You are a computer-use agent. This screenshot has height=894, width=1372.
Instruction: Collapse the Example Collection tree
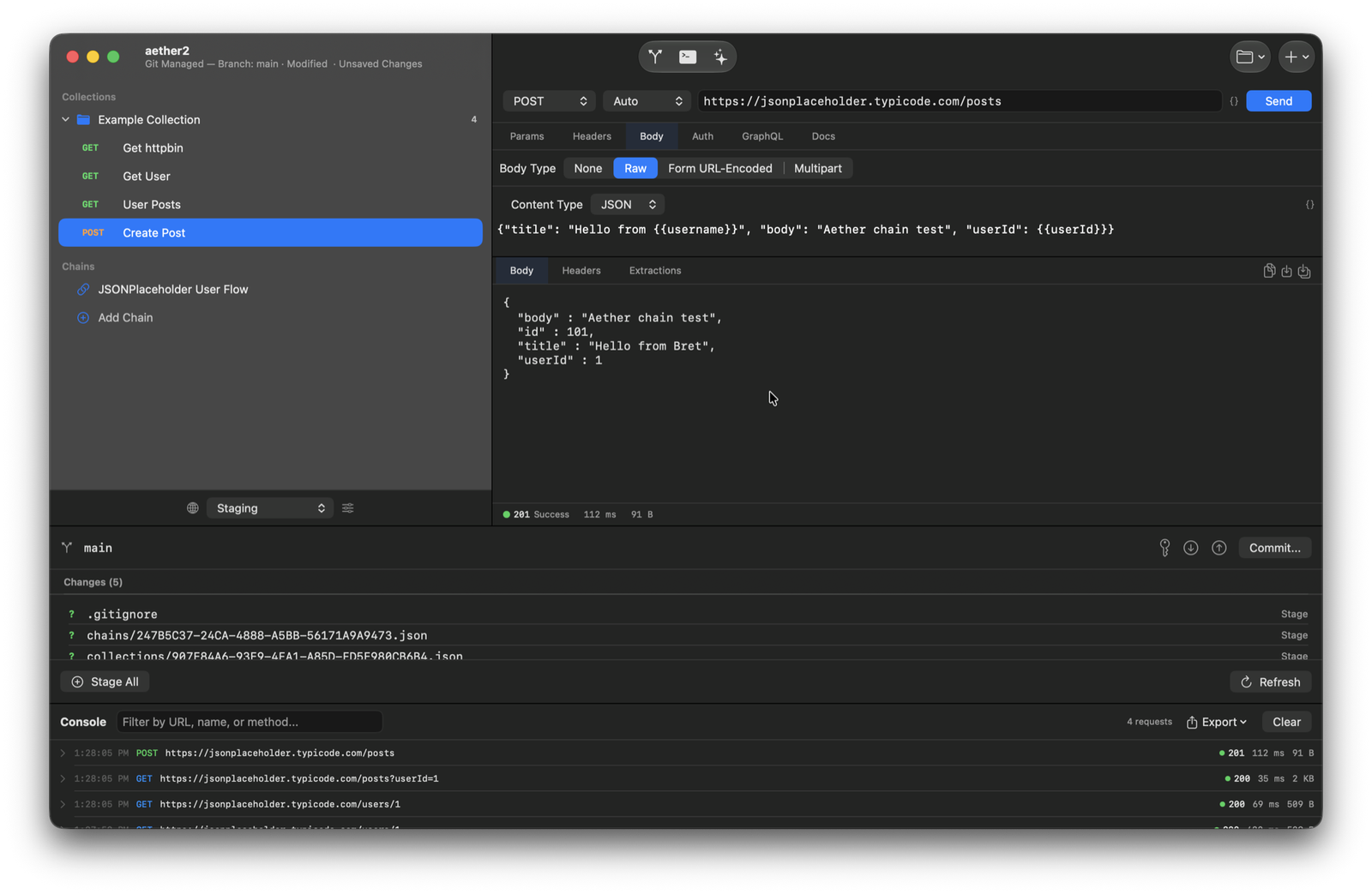coord(66,120)
